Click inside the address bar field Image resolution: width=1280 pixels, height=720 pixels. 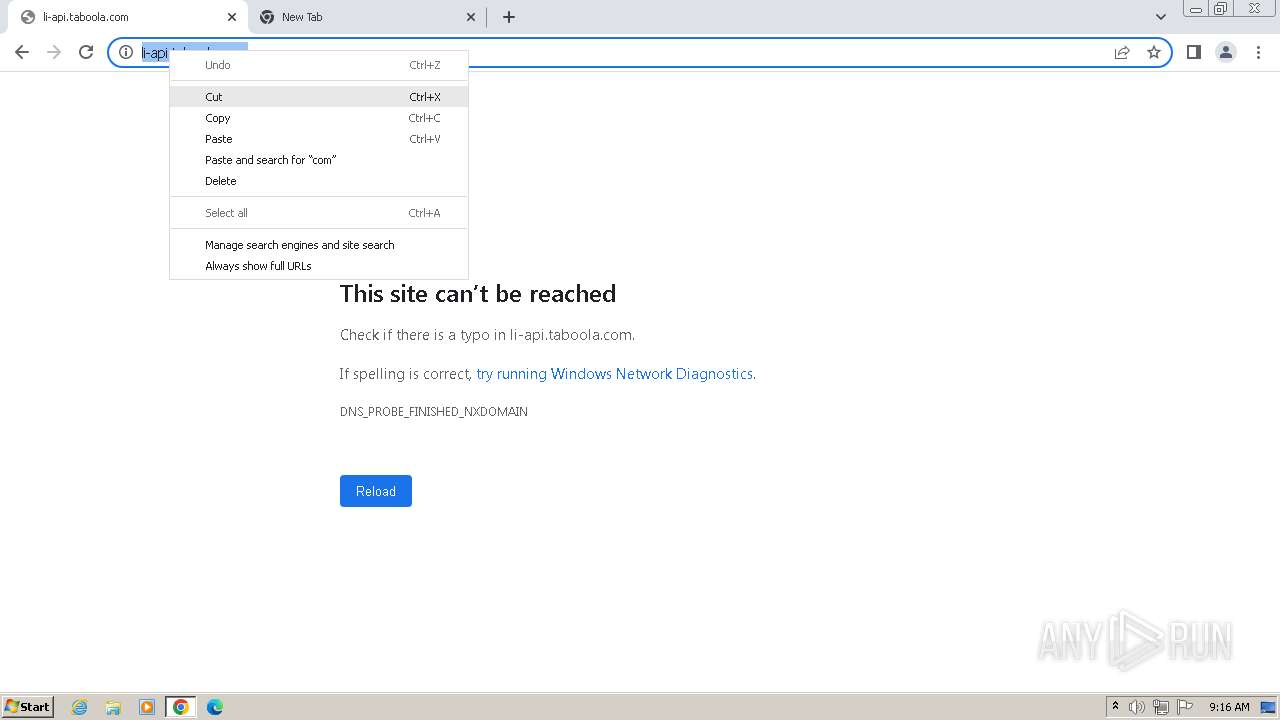coord(640,52)
